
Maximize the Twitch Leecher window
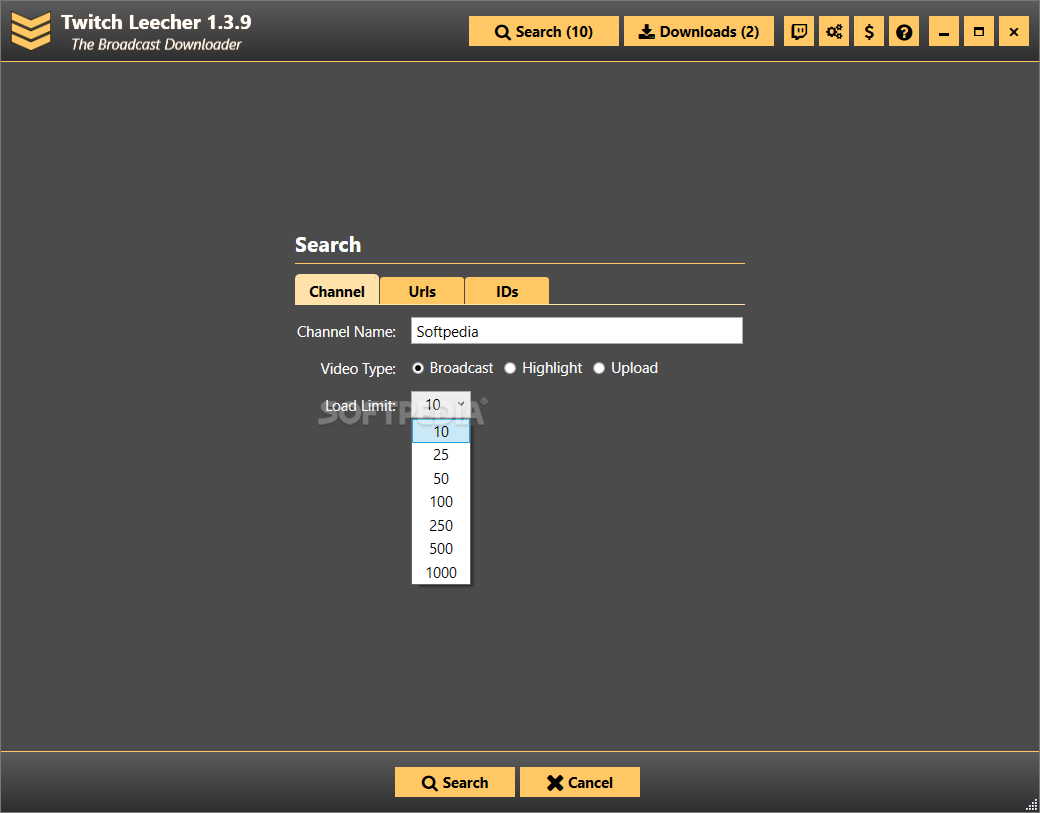pyautogui.click(x=978, y=31)
